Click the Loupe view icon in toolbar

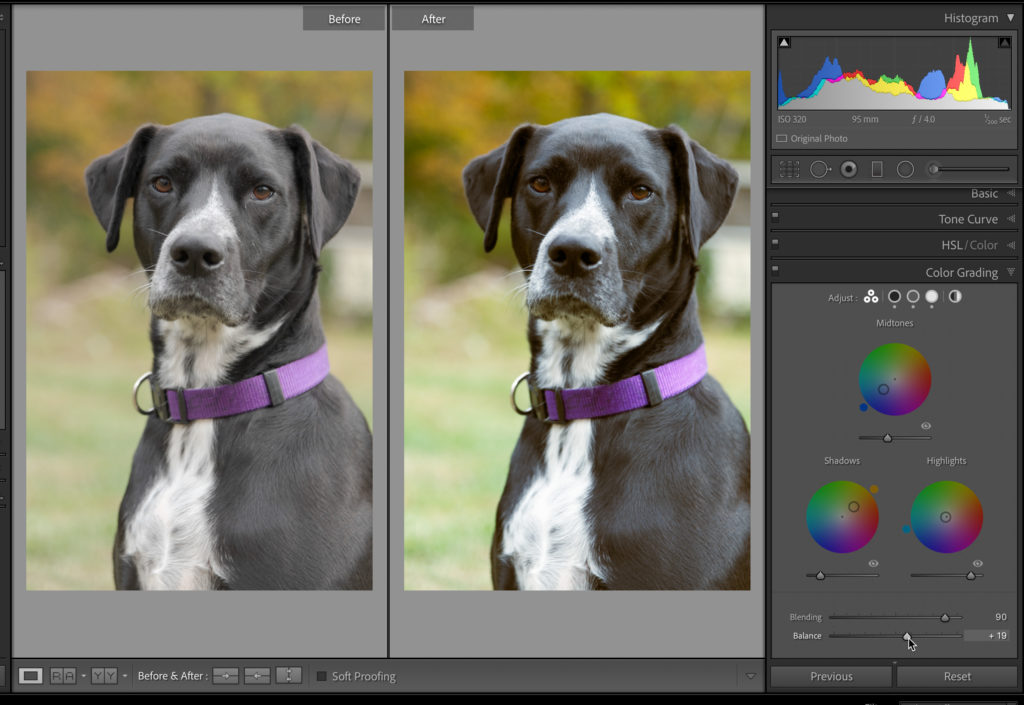tap(31, 676)
